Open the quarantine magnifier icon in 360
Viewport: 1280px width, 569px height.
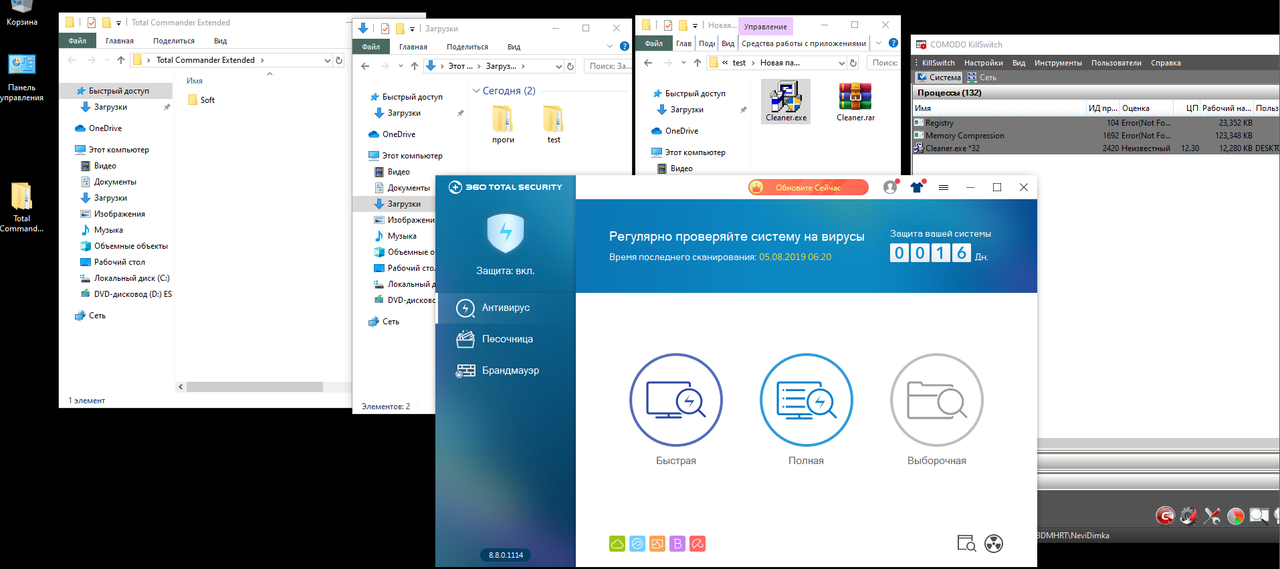coord(966,543)
